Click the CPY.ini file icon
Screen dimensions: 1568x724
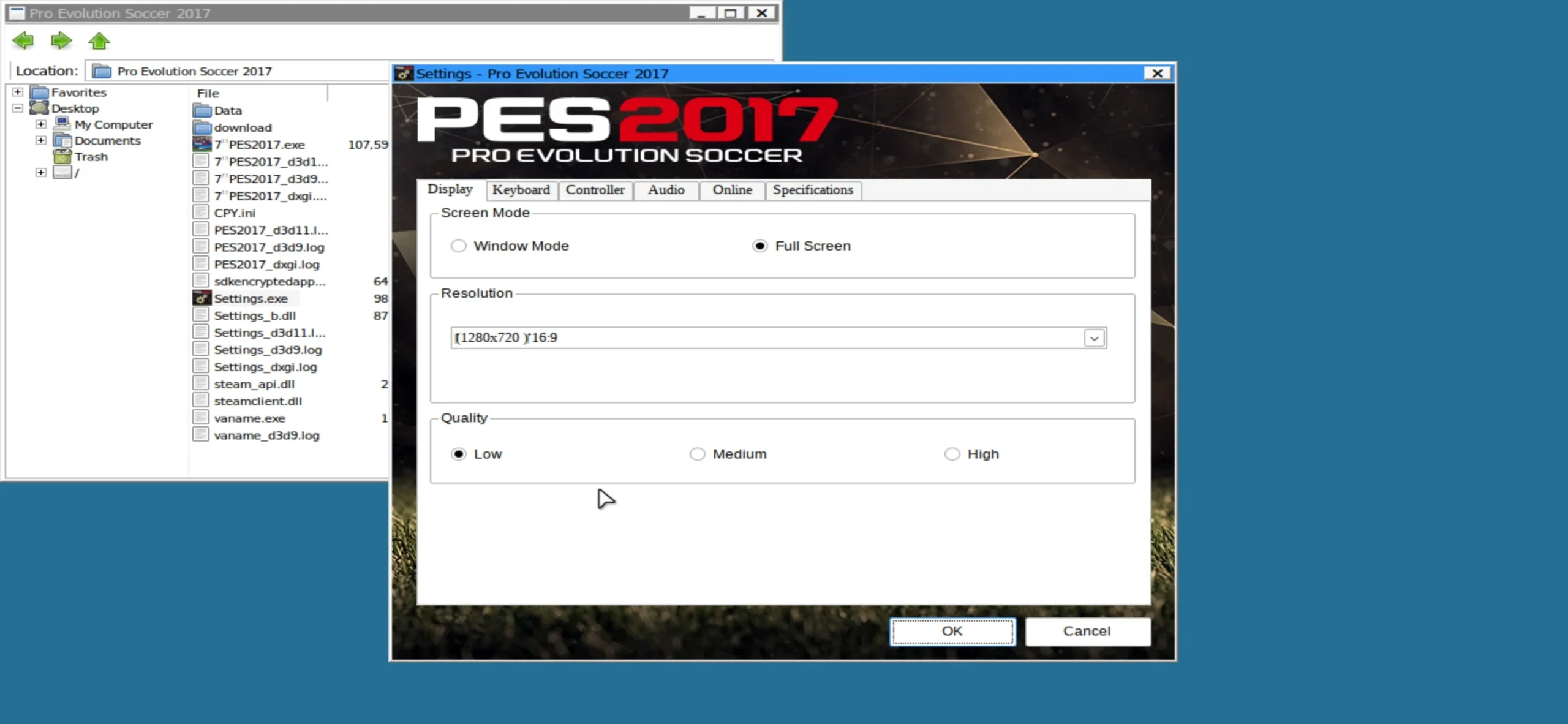pyautogui.click(x=200, y=213)
